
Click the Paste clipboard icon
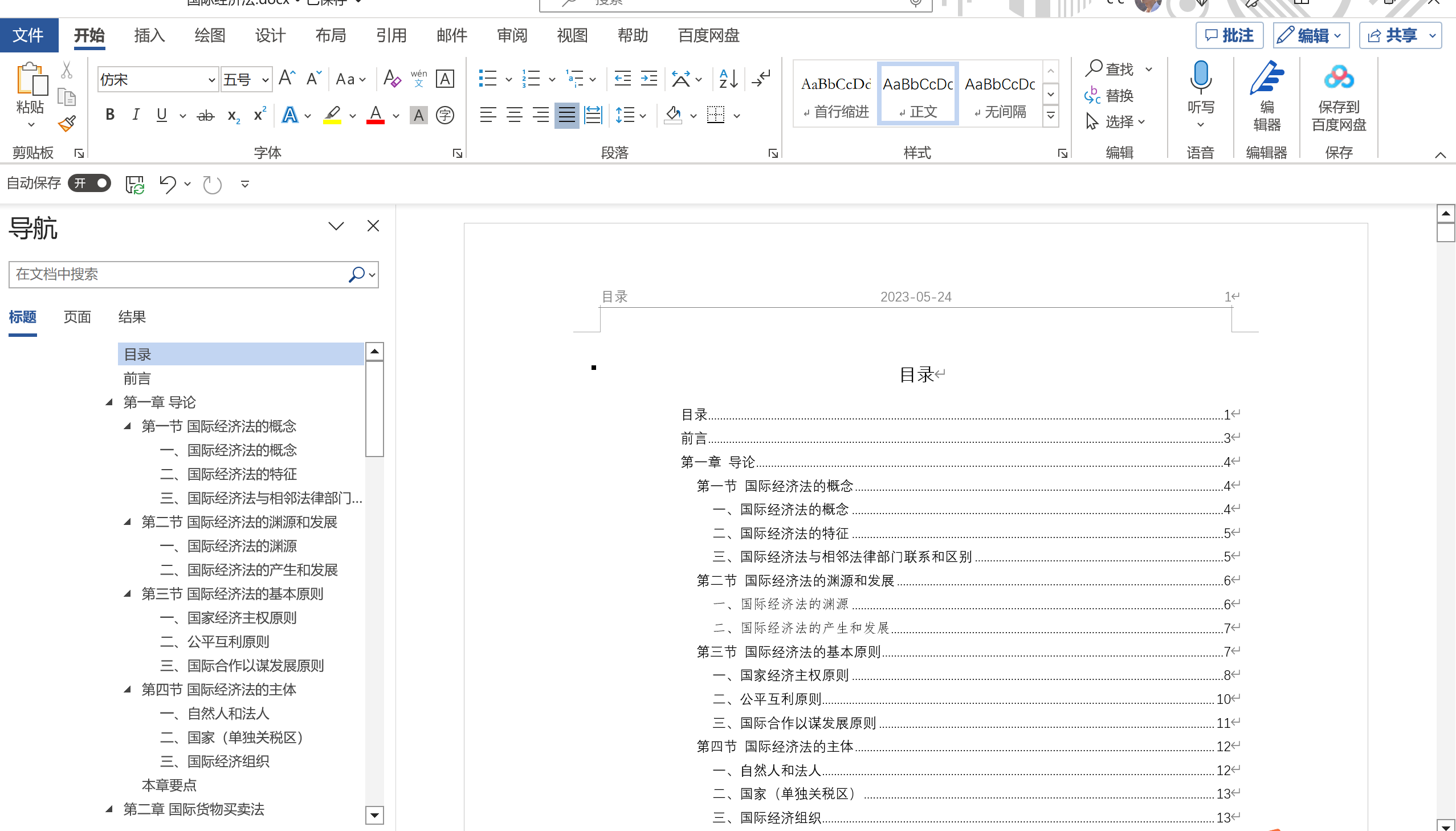pyautogui.click(x=31, y=79)
